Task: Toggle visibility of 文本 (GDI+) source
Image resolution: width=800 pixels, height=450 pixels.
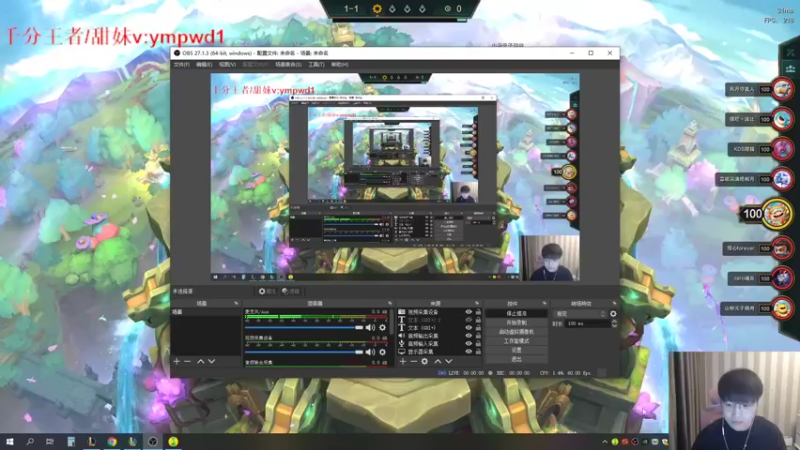Action: point(468,328)
